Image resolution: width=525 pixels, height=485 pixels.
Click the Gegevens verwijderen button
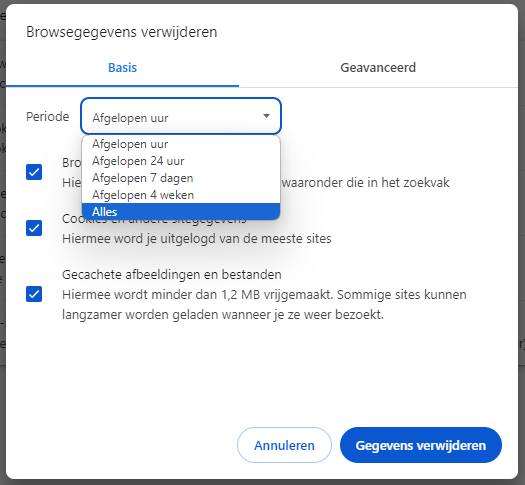pos(421,445)
